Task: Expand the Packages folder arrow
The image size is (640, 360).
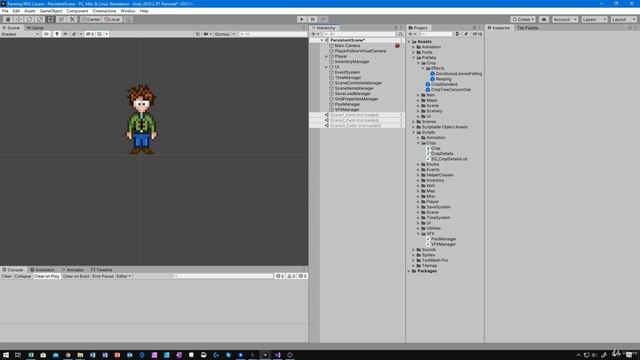Action: (x=409, y=271)
